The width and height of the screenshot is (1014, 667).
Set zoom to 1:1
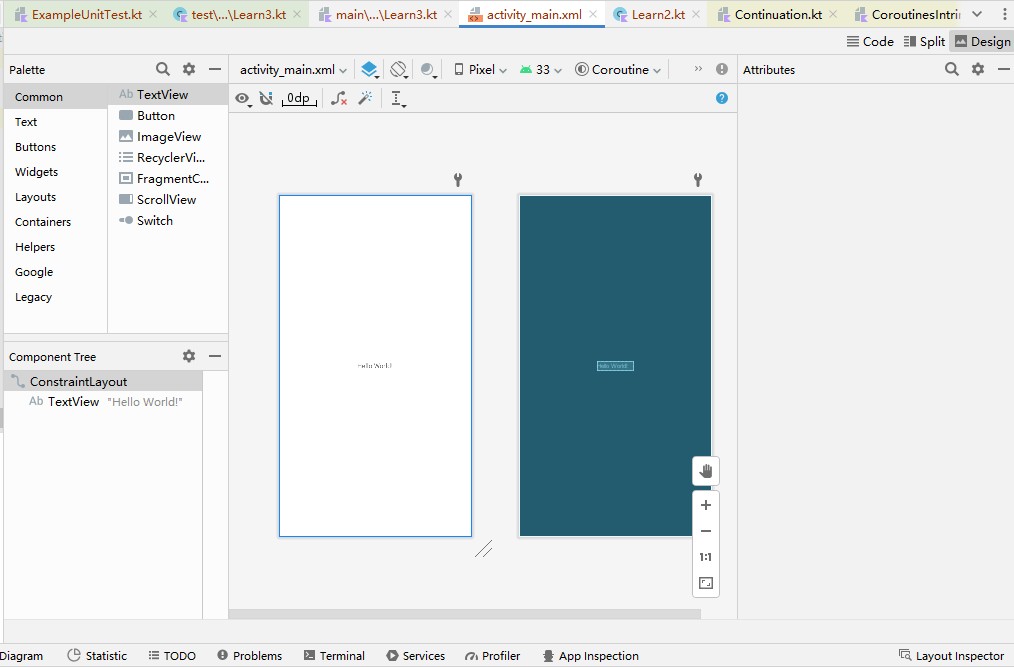[x=706, y=557]
